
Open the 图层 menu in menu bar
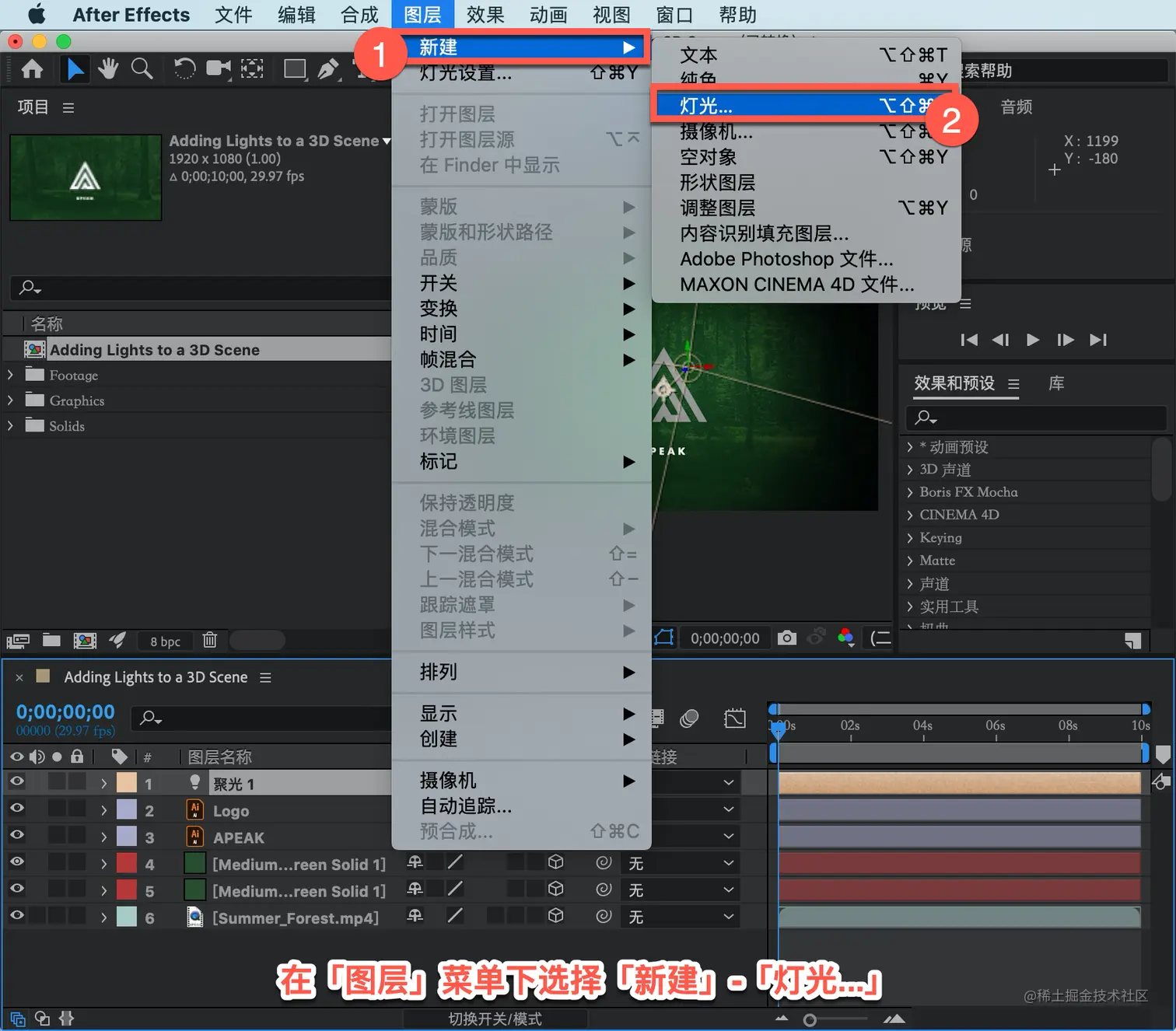(423, 15)
